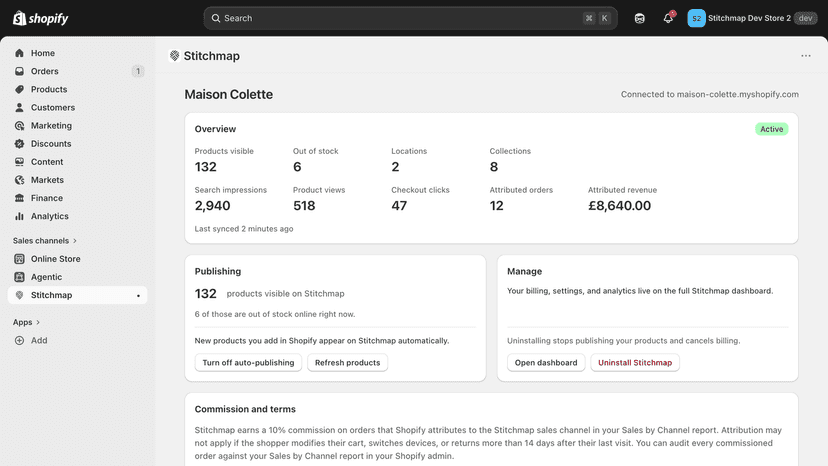Click the Add apps plus icon
The width and height of the screenshot is (828, 466).
(x=20, y=340)
